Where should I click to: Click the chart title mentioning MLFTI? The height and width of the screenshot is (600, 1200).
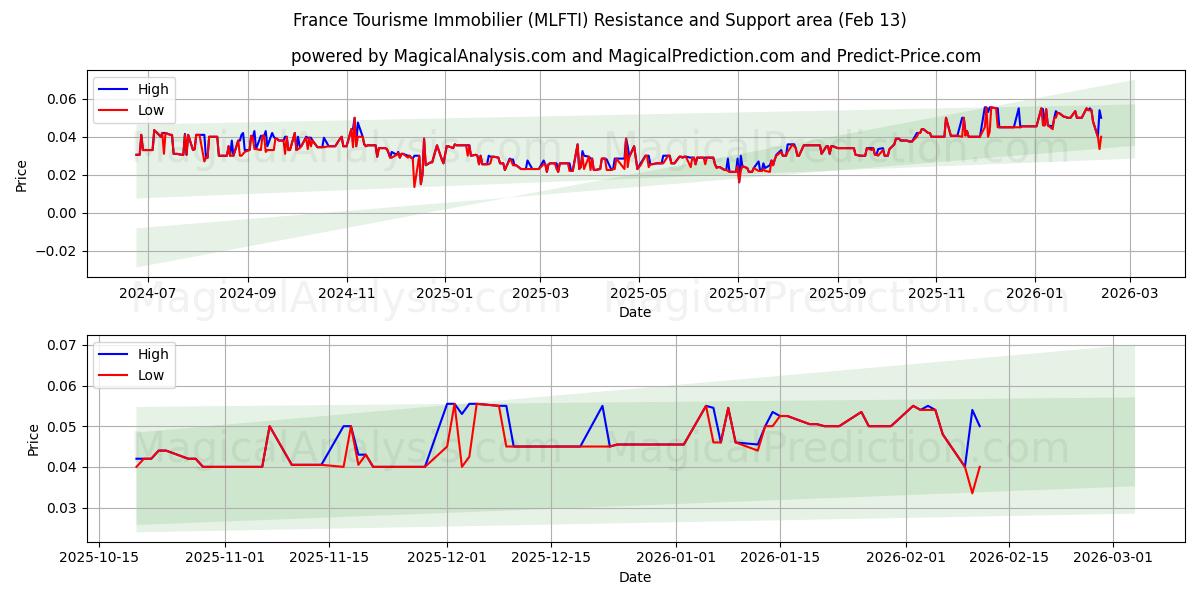(x=600, y=20)
